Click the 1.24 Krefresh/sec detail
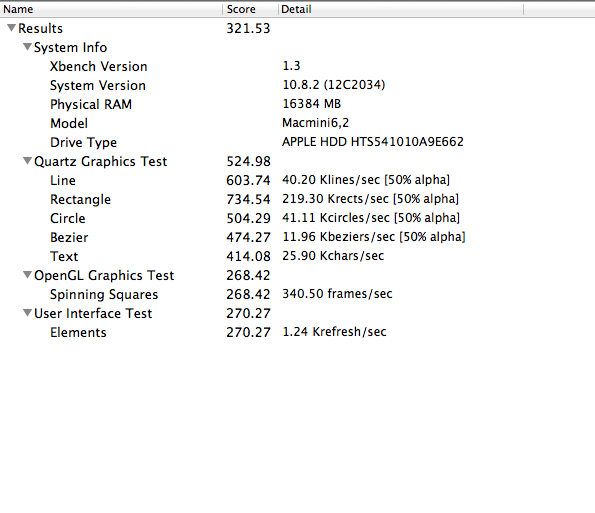The image size is (595, 513). [x=334, y=332]
